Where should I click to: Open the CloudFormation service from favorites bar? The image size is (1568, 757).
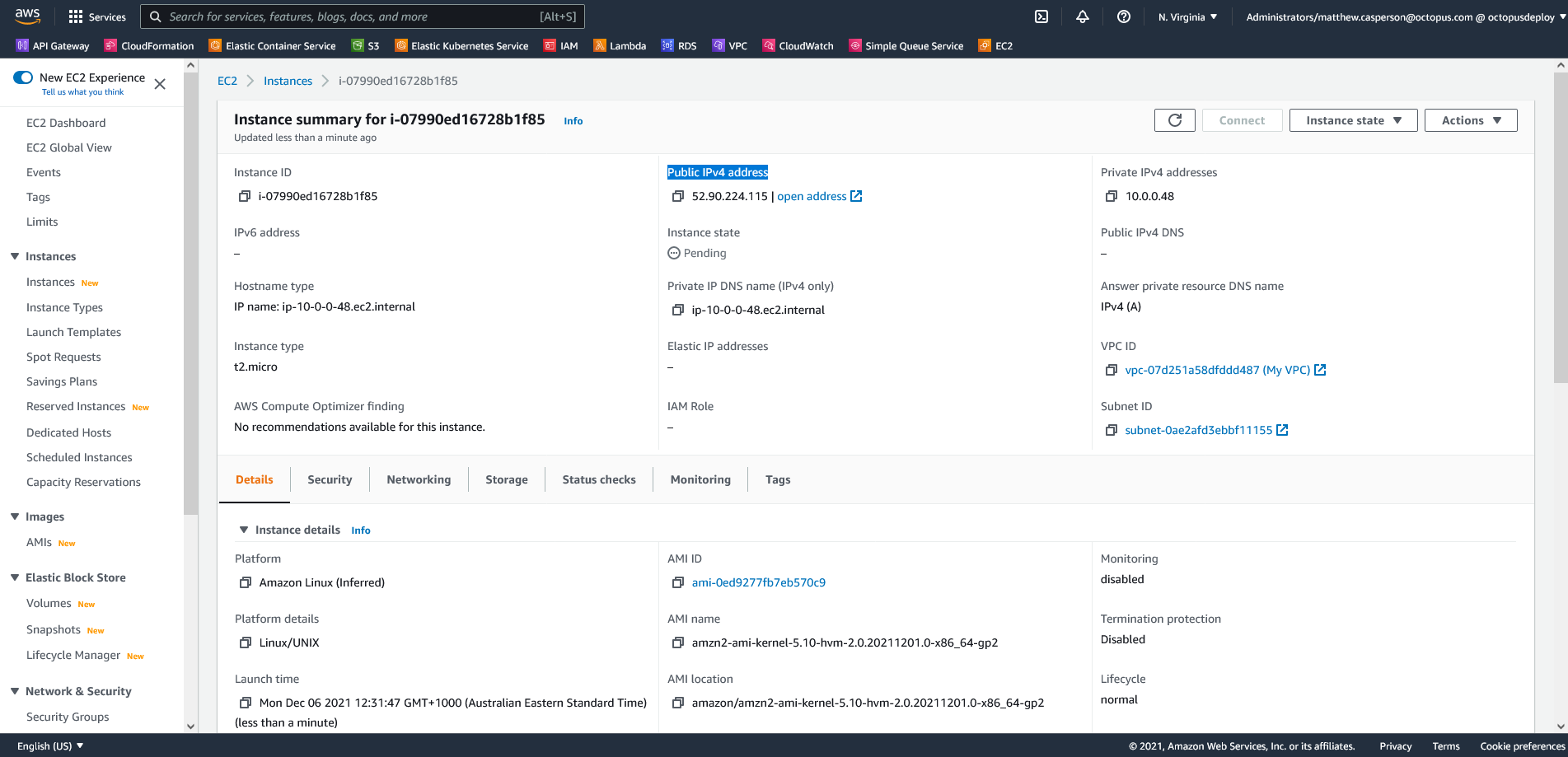point(149,45)
